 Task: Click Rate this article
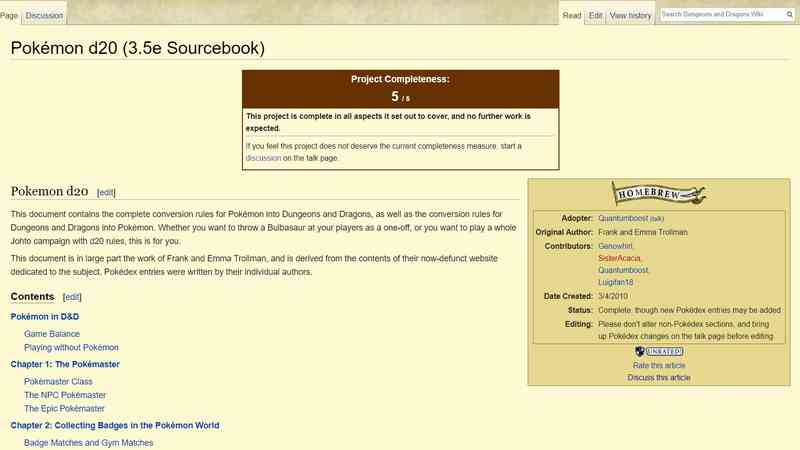[x=659, y=366]
